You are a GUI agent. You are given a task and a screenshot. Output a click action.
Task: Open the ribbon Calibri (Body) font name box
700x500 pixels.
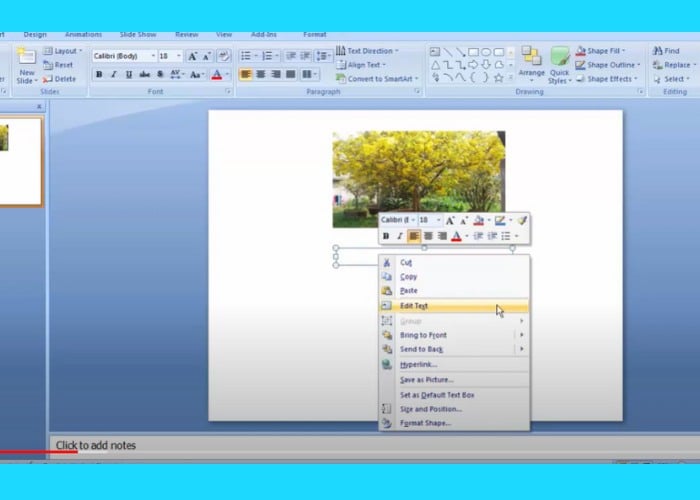coord(124,56)
